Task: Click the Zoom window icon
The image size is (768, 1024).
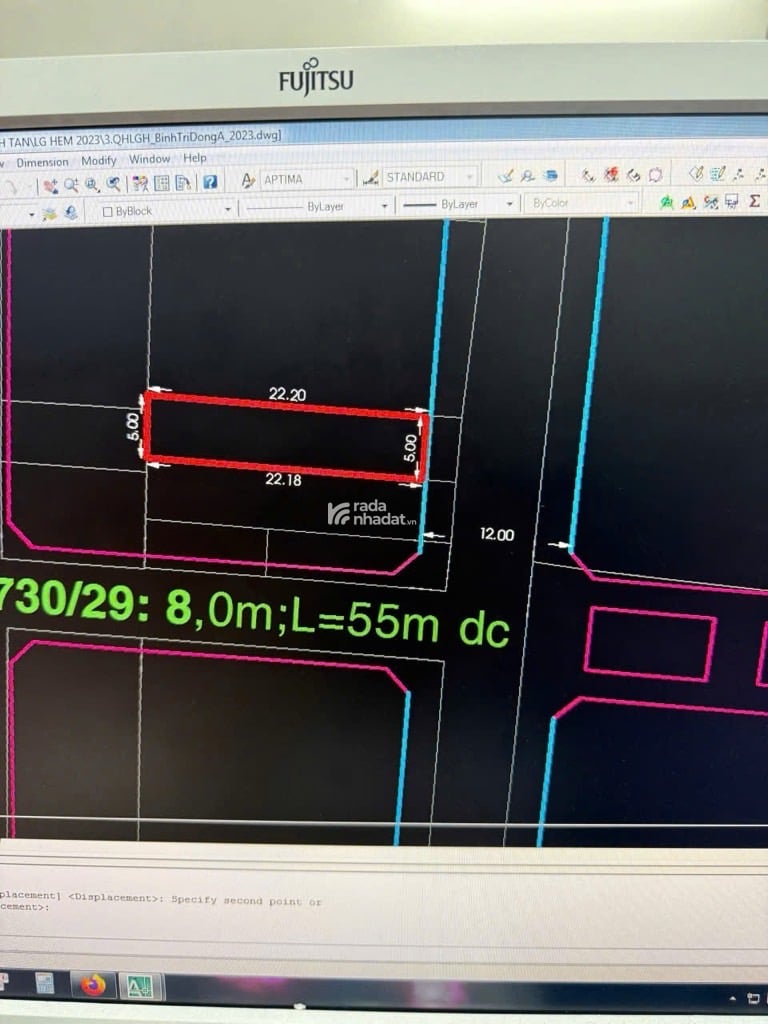Action: (92, 185)
